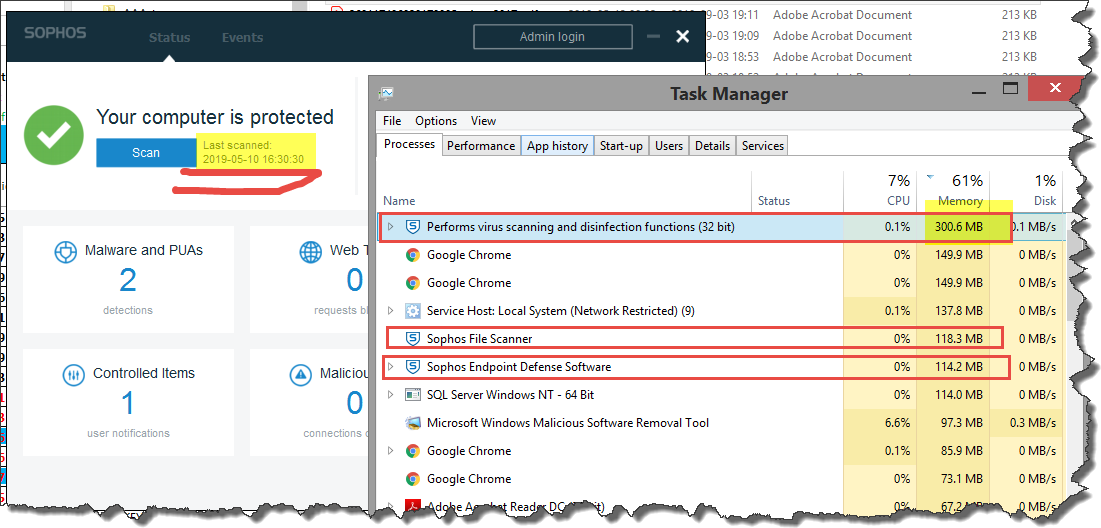Image resolution: width=1101 pixels, height=528 pixels.
Task: Click the 118.3 MB memory value
Action: point(958,339)
